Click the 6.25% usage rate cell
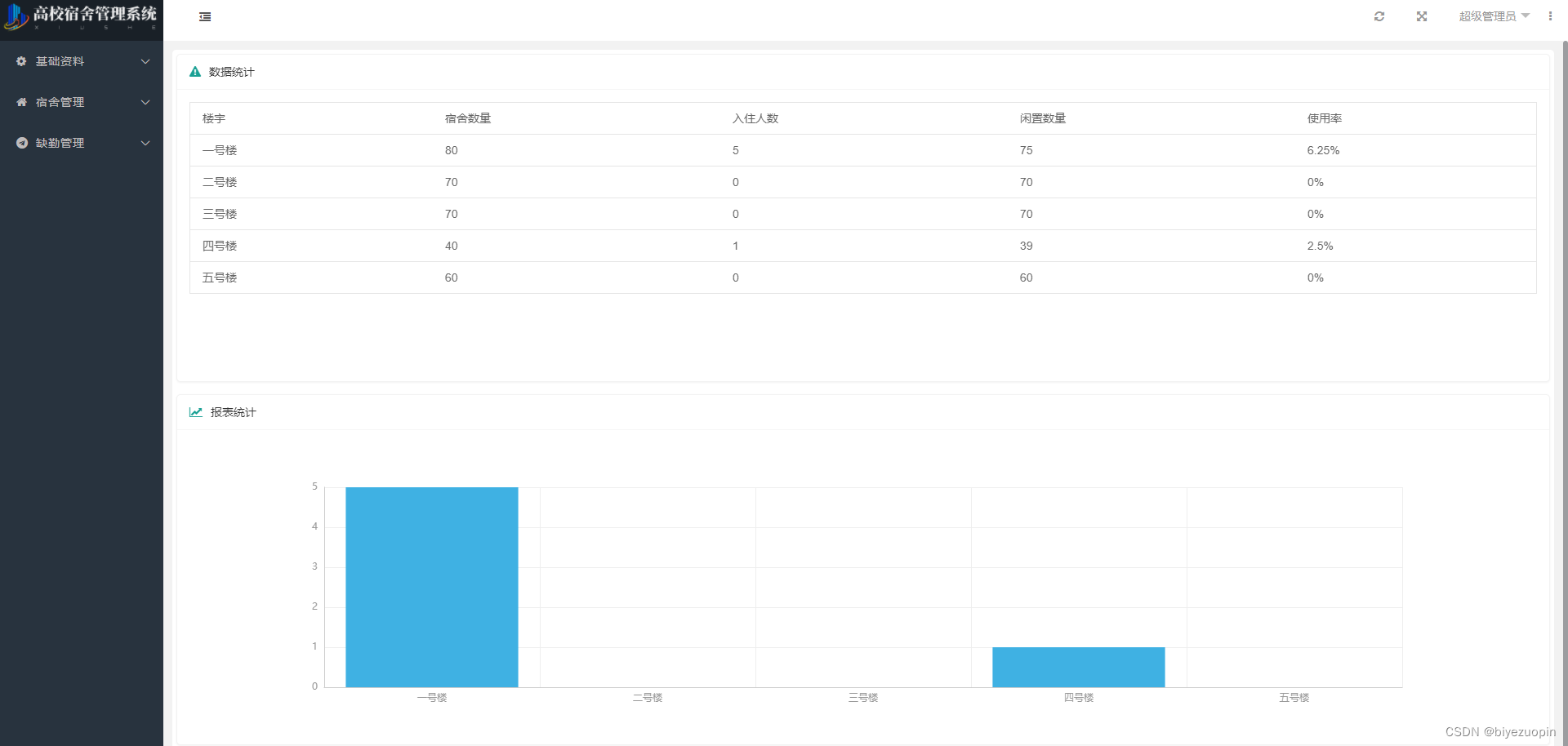The width and height of the screenshot is (1568, 746). click(1323, 150)
